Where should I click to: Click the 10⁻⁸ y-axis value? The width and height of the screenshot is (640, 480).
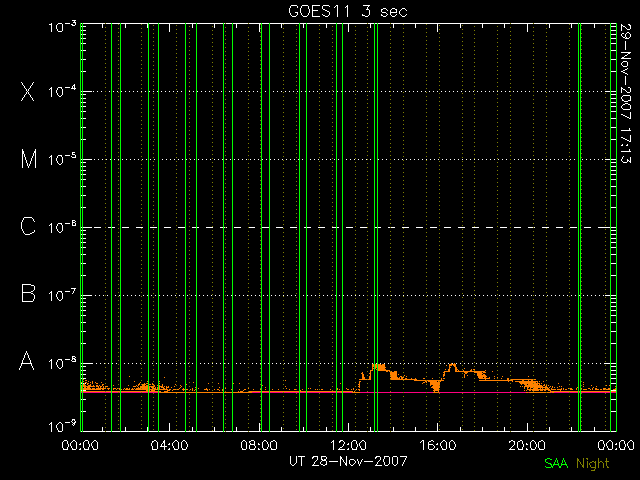(x=62, y=363)
